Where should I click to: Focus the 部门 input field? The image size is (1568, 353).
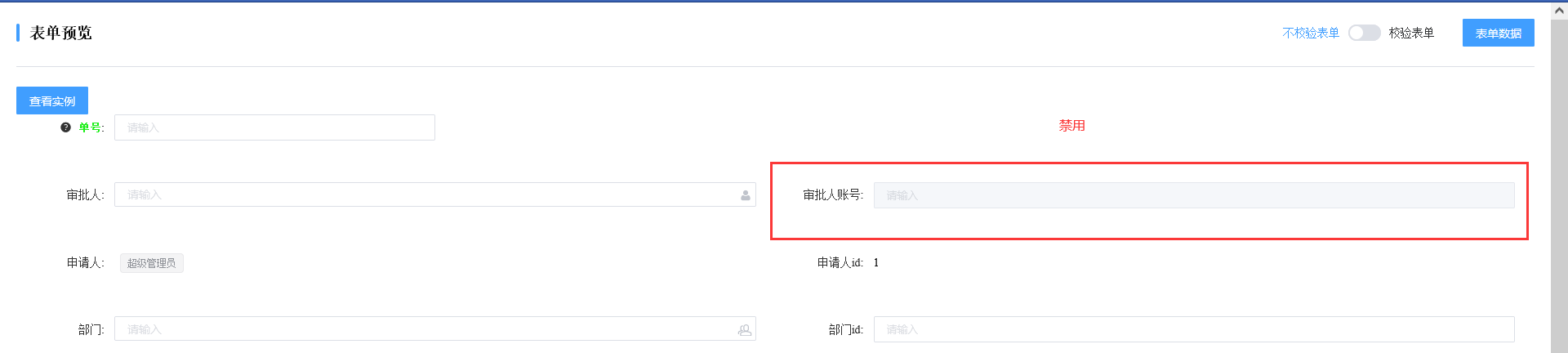tap(434, 329)
